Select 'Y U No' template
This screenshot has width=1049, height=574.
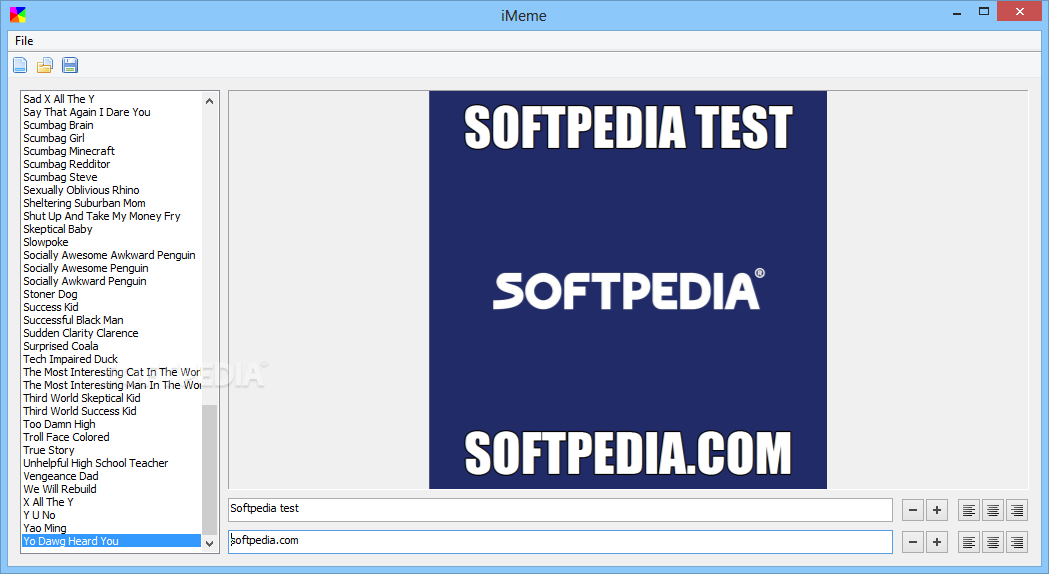click(x=39, y=516)
